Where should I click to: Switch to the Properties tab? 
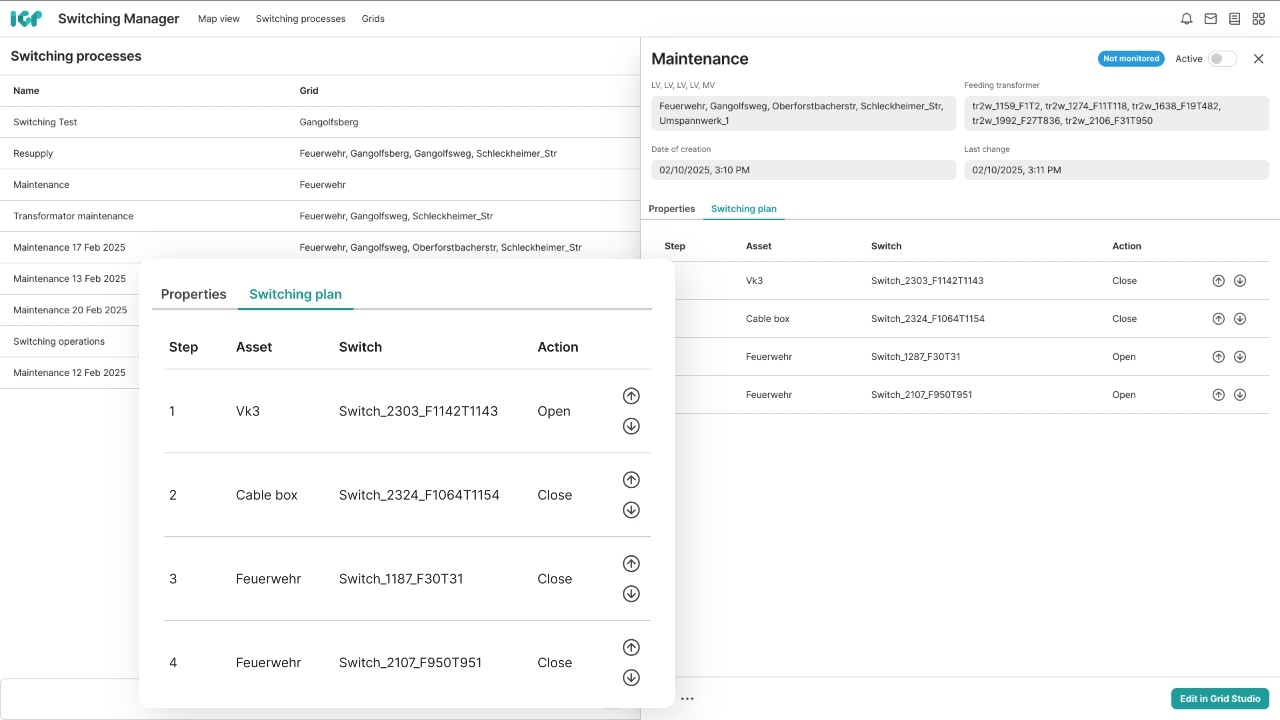193,294
